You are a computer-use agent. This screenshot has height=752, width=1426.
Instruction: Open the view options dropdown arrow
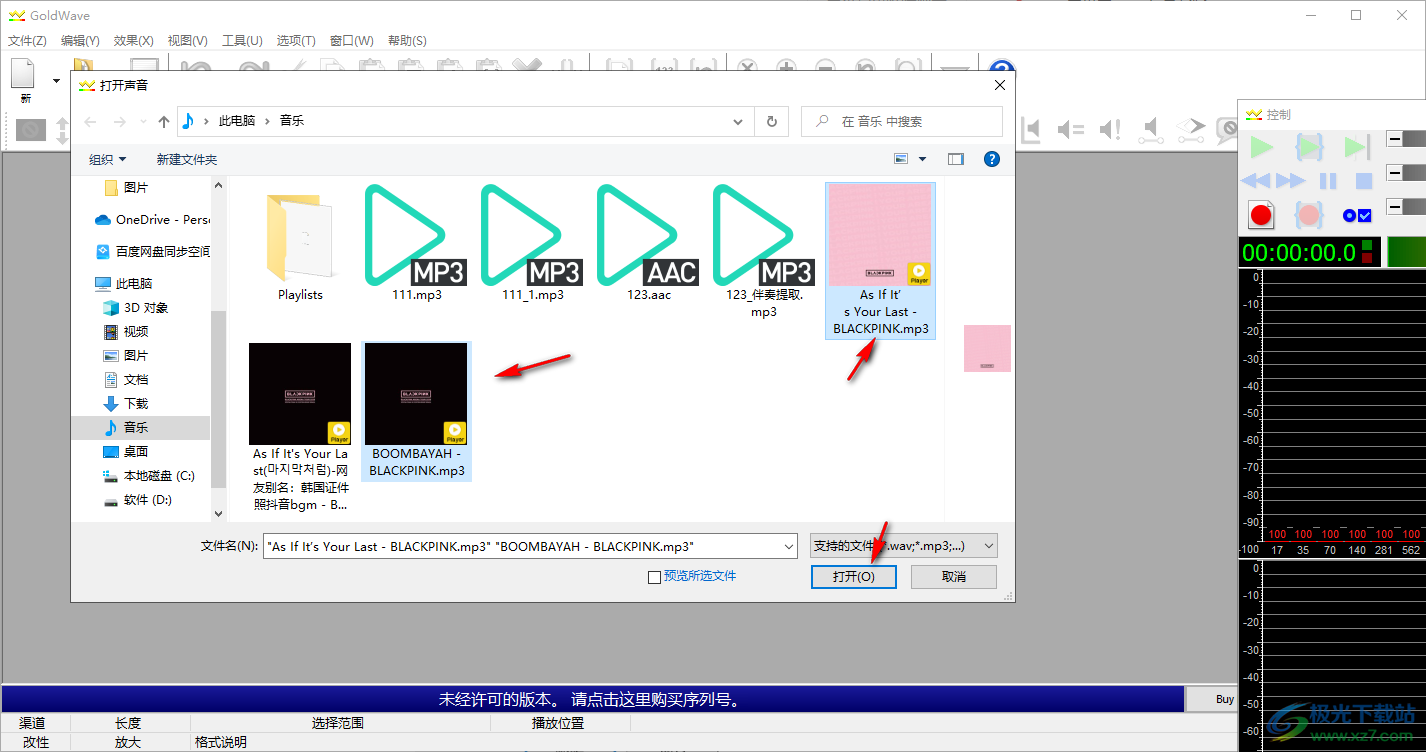(x=922, y=159)
